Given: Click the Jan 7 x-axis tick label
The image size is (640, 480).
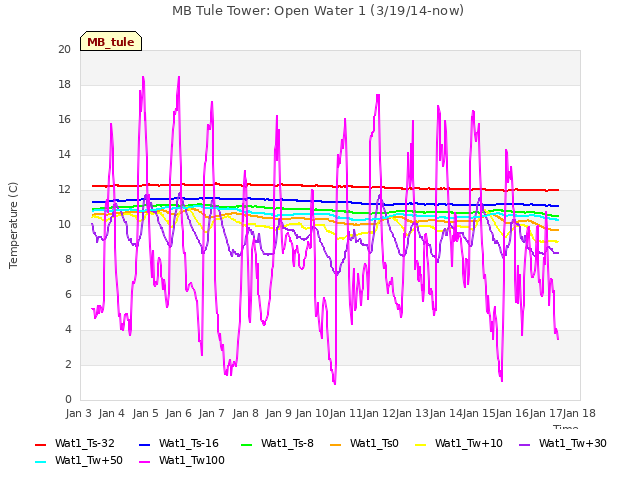Looking at the screenshot, I should tap(212, 413).
